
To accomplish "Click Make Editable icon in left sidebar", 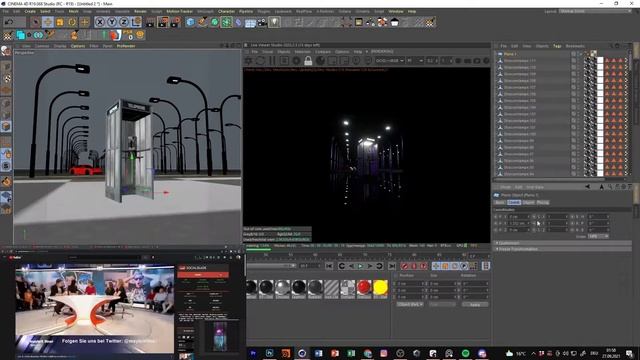I will tap(6, 51).
